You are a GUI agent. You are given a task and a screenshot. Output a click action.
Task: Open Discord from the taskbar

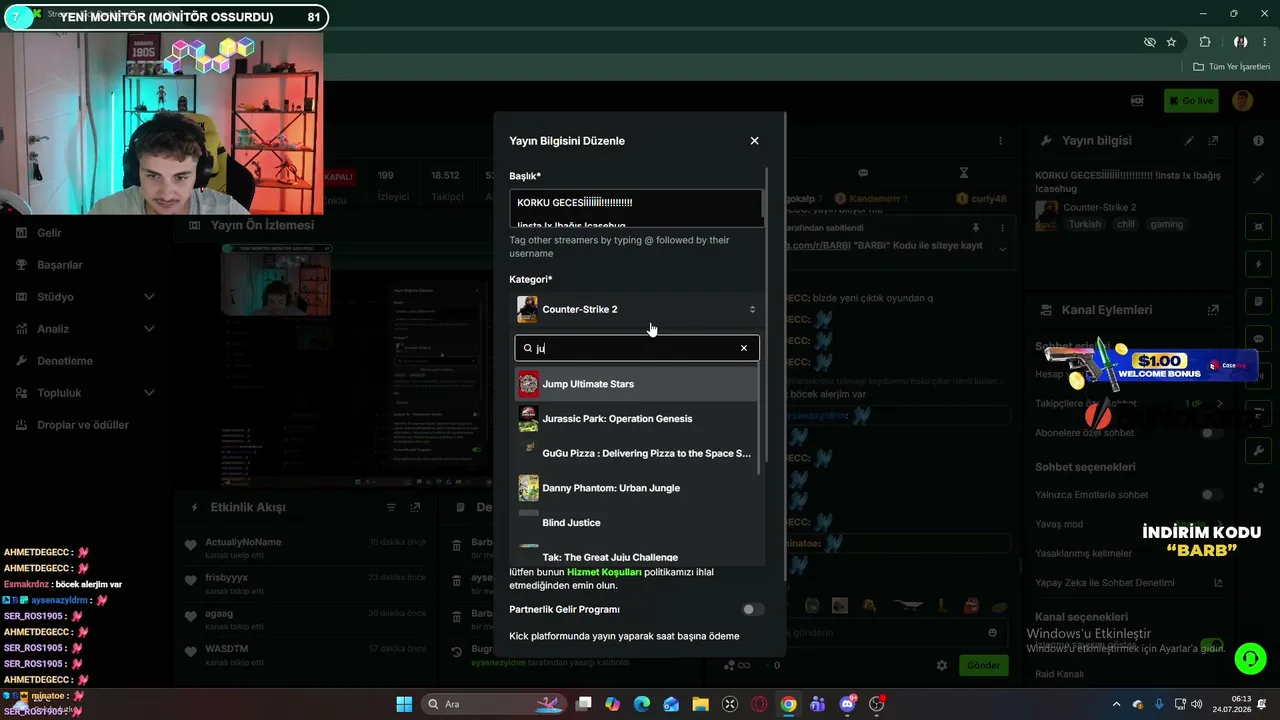point(848,704)
